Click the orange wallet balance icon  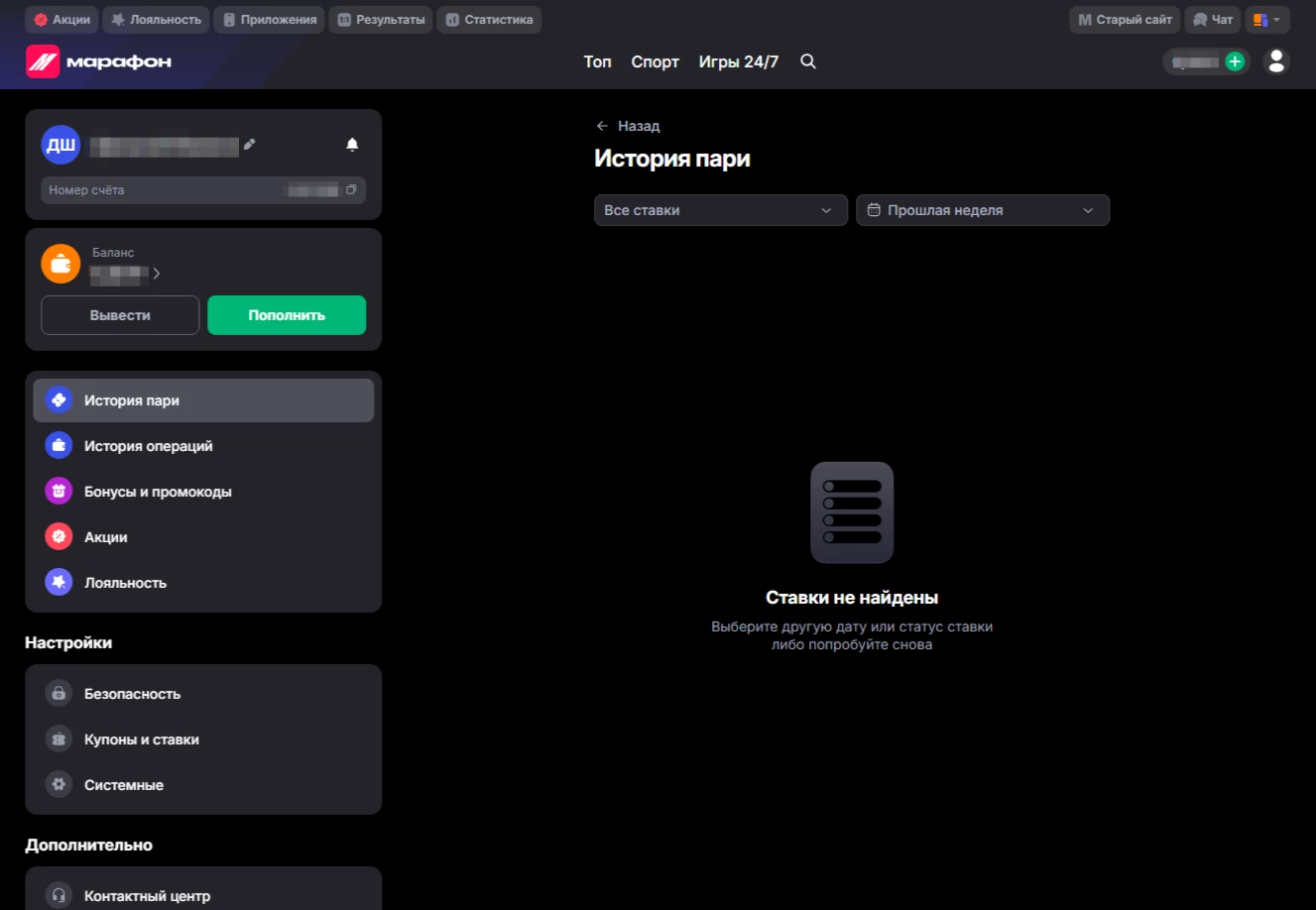click(60, 264)
